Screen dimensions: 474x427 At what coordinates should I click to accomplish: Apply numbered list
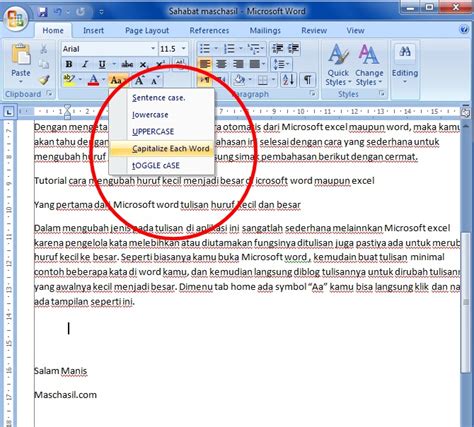[x=229, y=49]
